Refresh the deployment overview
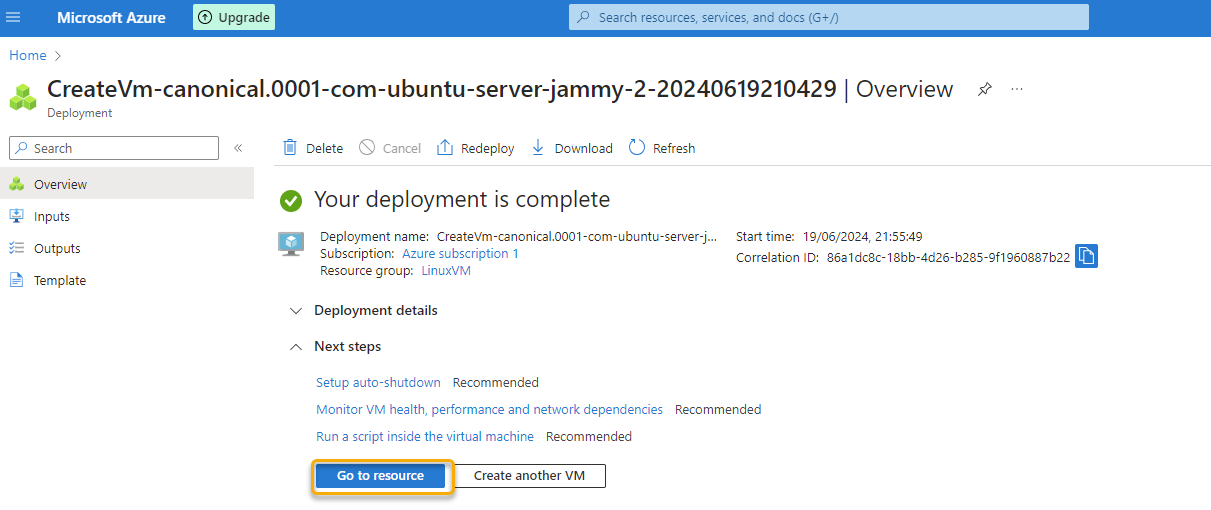 (x=662, y=148)
